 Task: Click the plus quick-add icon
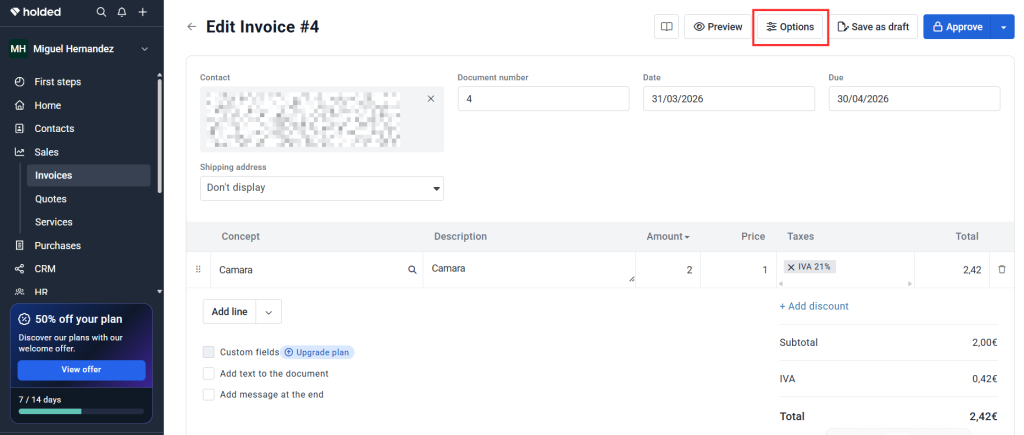click(x=143, y=12)
